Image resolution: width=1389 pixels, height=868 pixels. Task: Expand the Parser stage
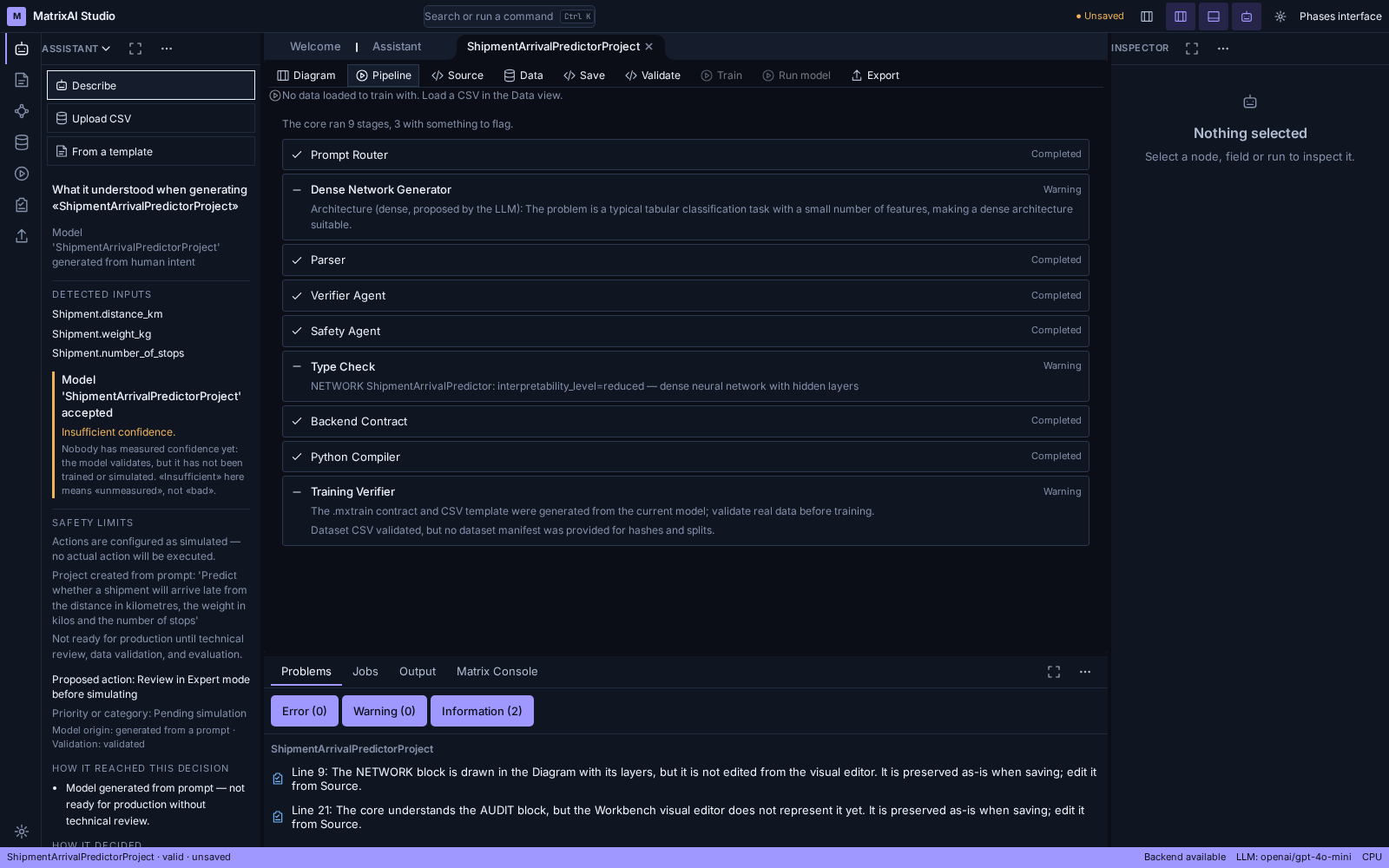coord(686,260)
